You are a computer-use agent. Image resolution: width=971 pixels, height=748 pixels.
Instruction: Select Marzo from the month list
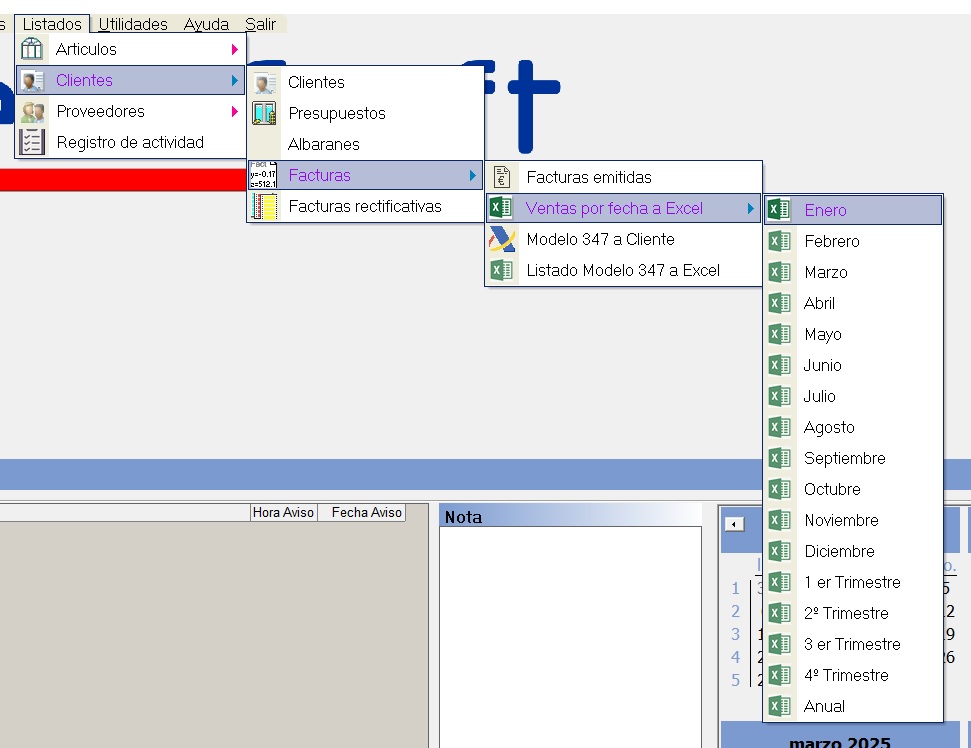click(x=825, y=272)
